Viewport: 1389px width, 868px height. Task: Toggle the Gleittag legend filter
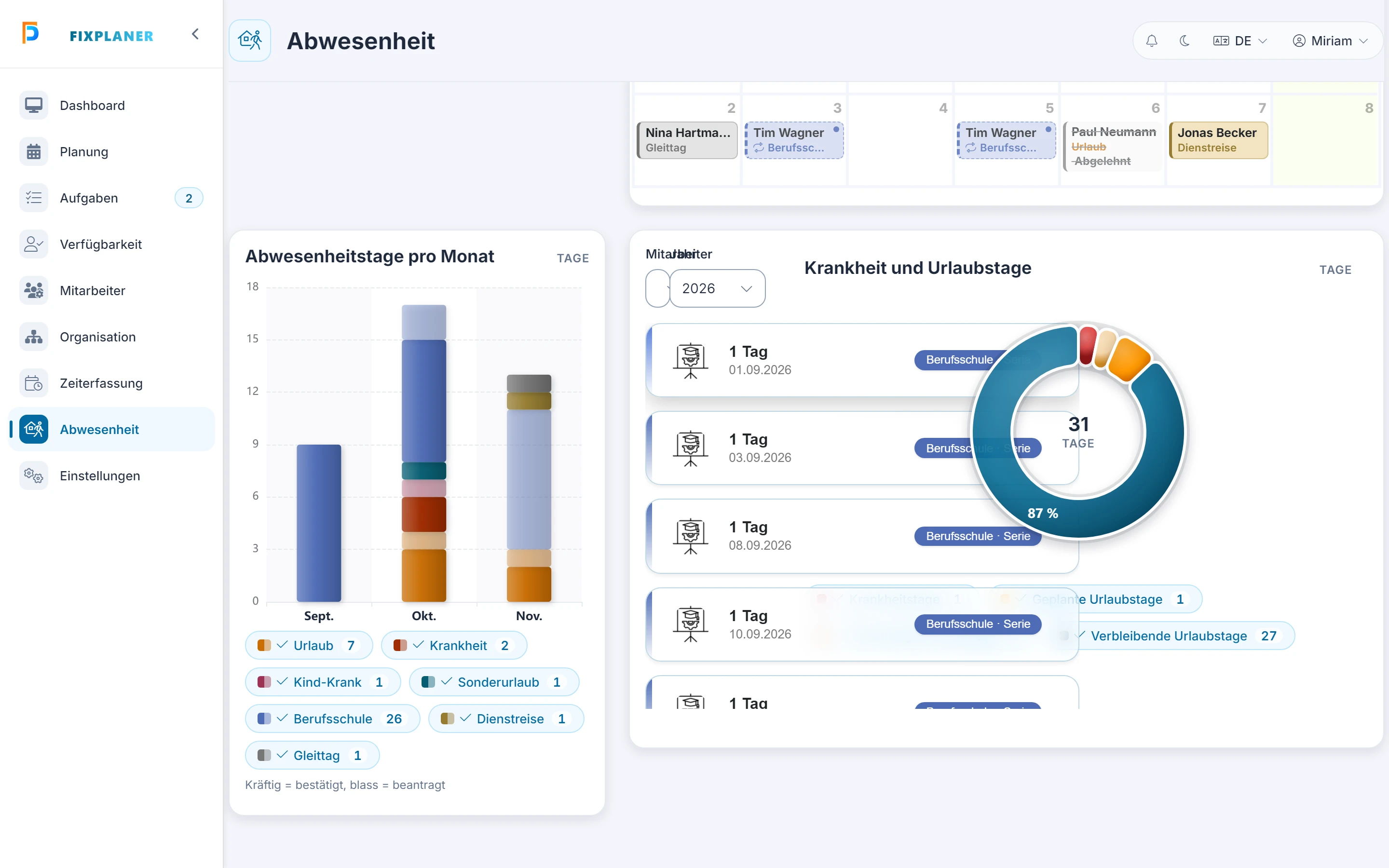click(x=312, y=756)
